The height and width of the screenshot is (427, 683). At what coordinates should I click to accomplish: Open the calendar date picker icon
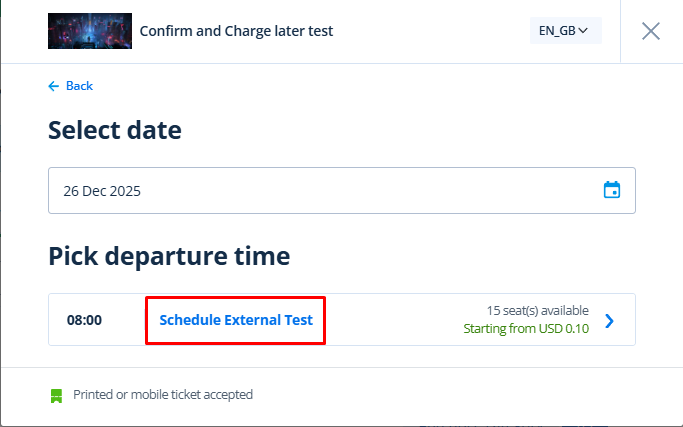612,190
